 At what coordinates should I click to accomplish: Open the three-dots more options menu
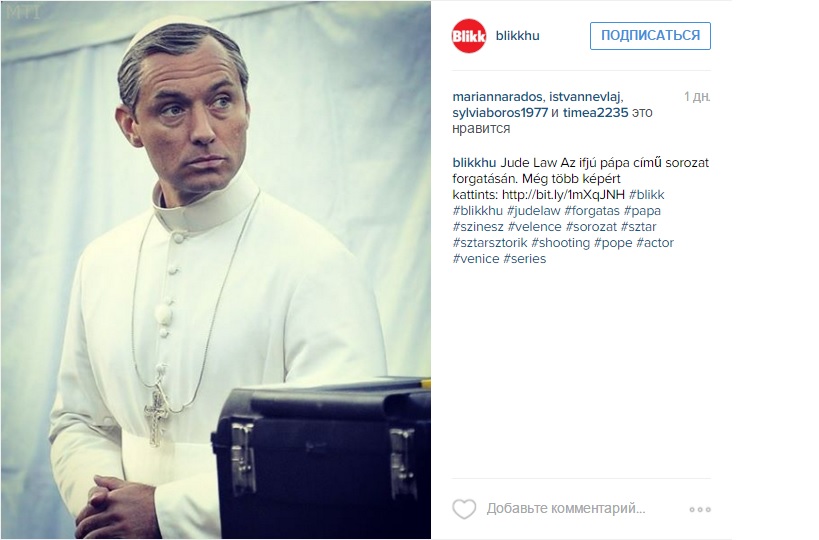point(700,509)
